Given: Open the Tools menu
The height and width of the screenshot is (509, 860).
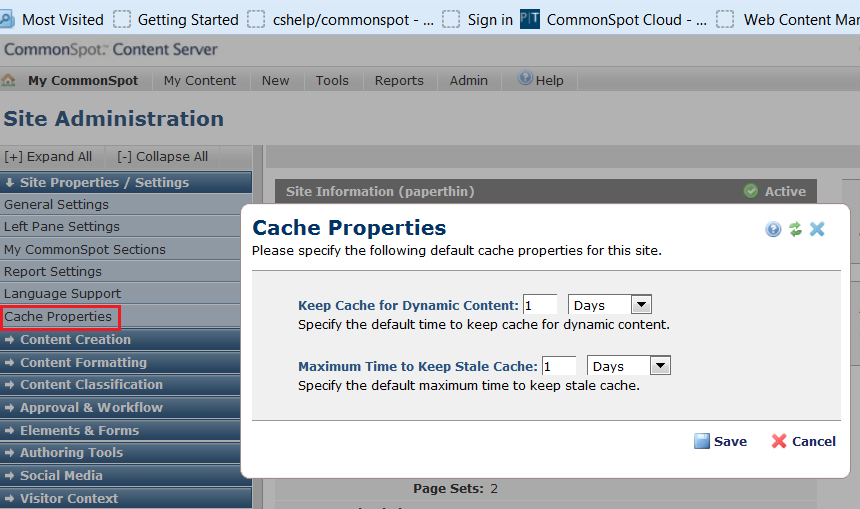Looking at the screenshot, I should [332, 81].
